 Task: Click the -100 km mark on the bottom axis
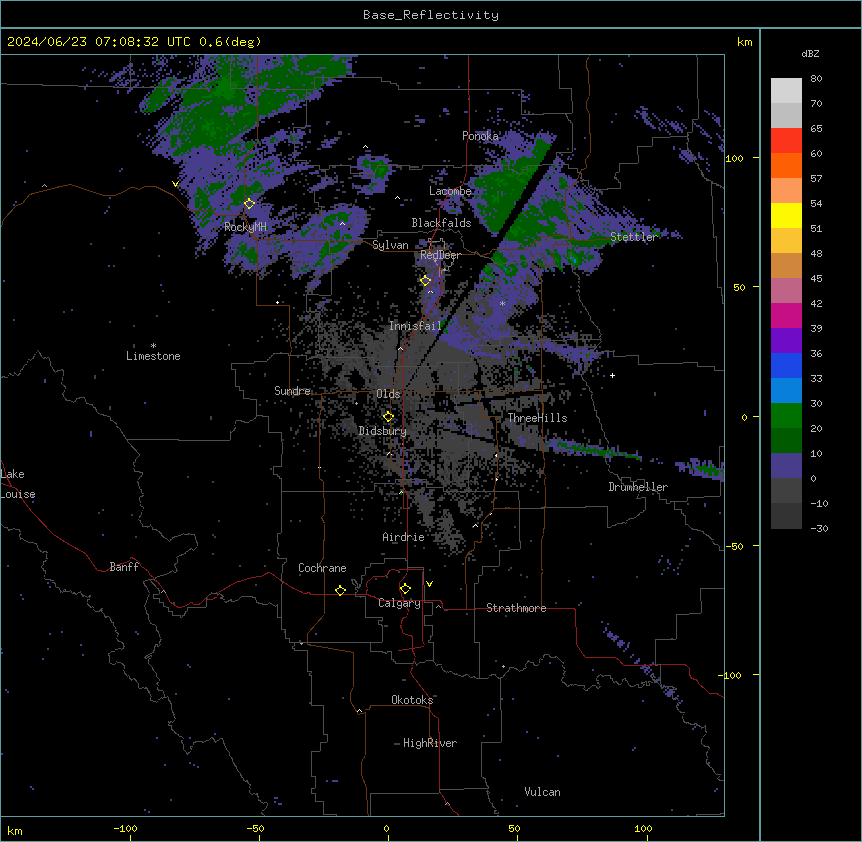[x=125, y=828]
